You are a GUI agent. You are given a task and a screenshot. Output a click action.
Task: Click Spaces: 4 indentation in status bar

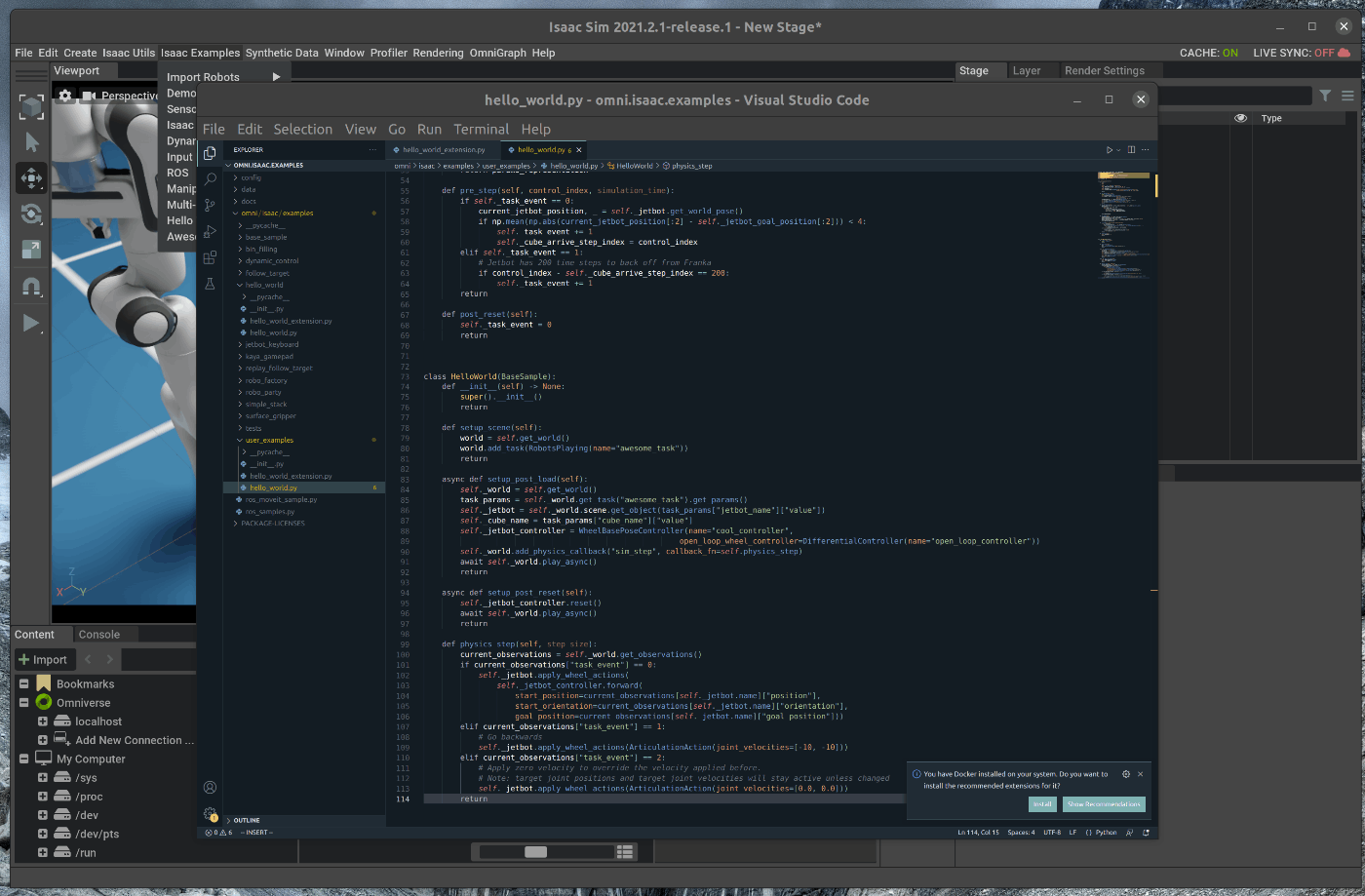(1022, 833)
